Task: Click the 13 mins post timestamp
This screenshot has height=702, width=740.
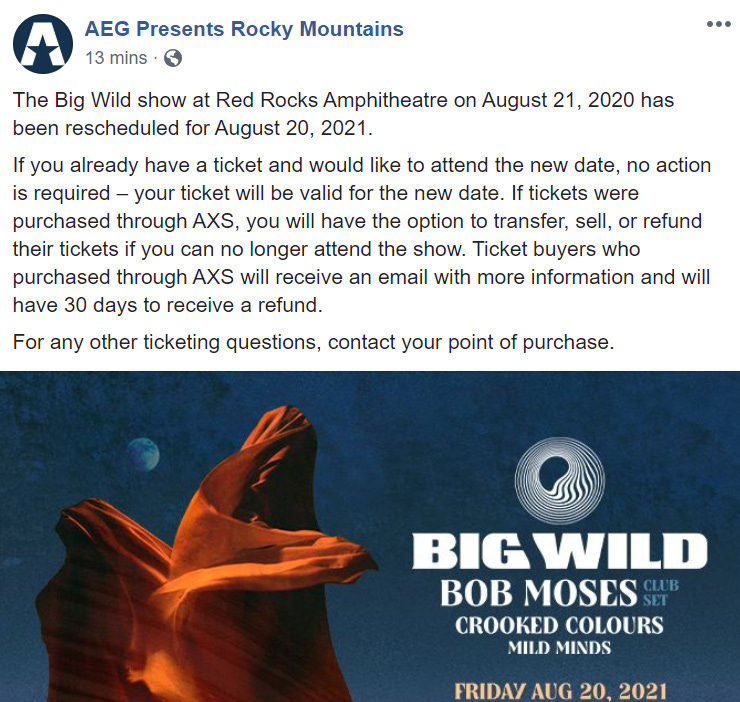Action: point(116,58)
